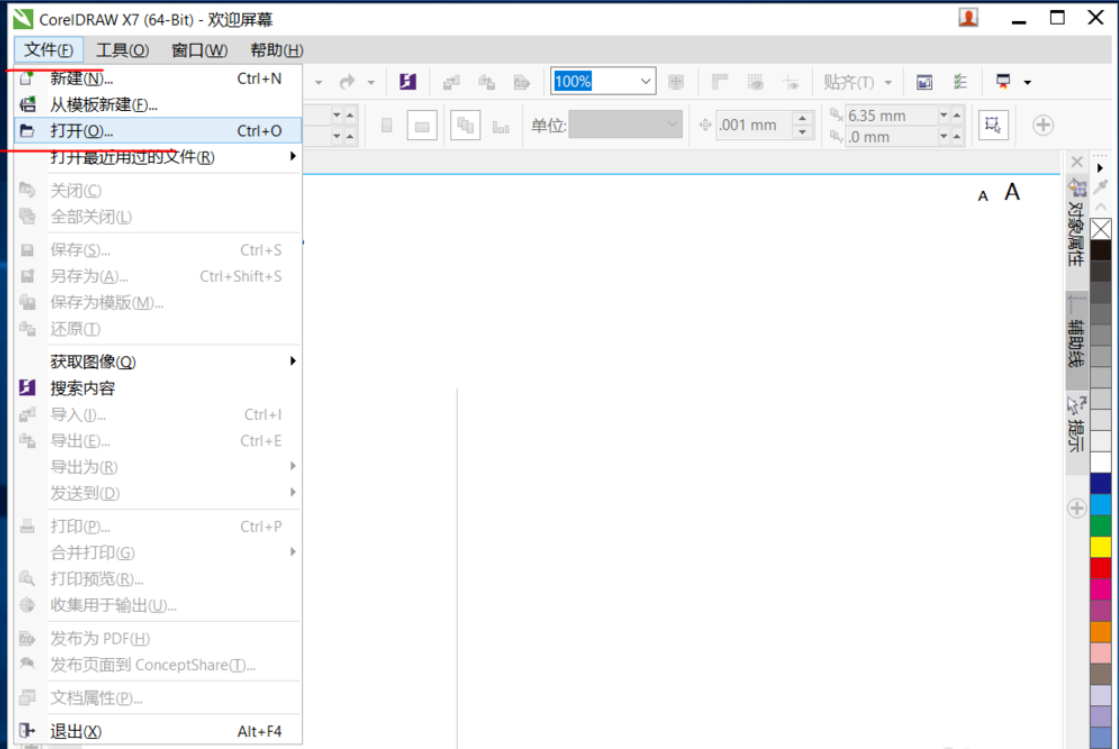Open the Options checklist icon
This screenshot has width=1119, height=749.
tap(960, 82)
